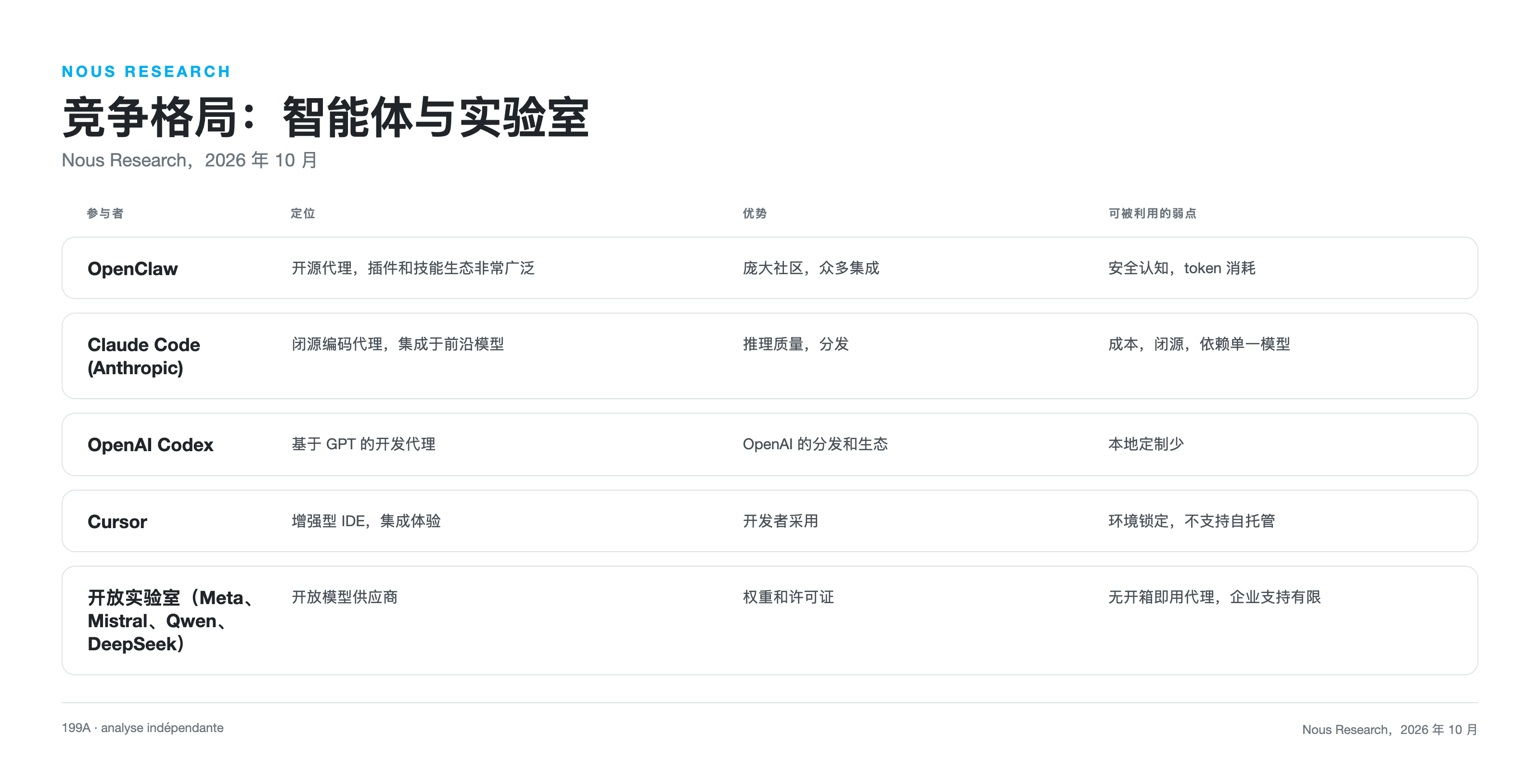This screenshot has height=784, width=1540.
Task: Click the OpenAI 的分发和生态 cell
Action: (815, 444)
